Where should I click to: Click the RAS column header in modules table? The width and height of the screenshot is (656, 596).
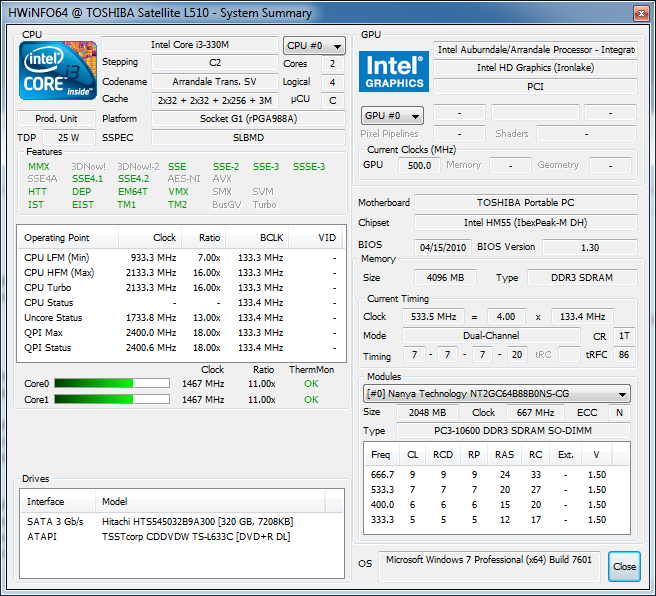pyautogui.click(x=505, y=455)
